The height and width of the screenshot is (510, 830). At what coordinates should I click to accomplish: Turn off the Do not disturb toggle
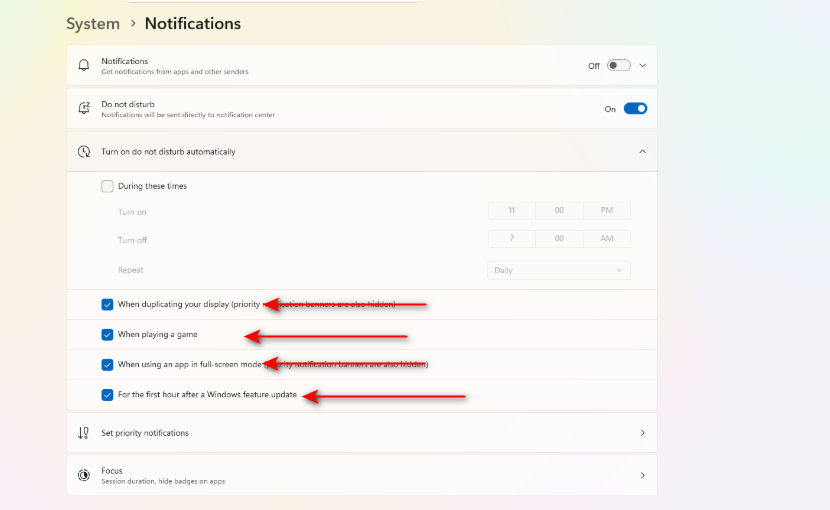(x=635, y=109)
